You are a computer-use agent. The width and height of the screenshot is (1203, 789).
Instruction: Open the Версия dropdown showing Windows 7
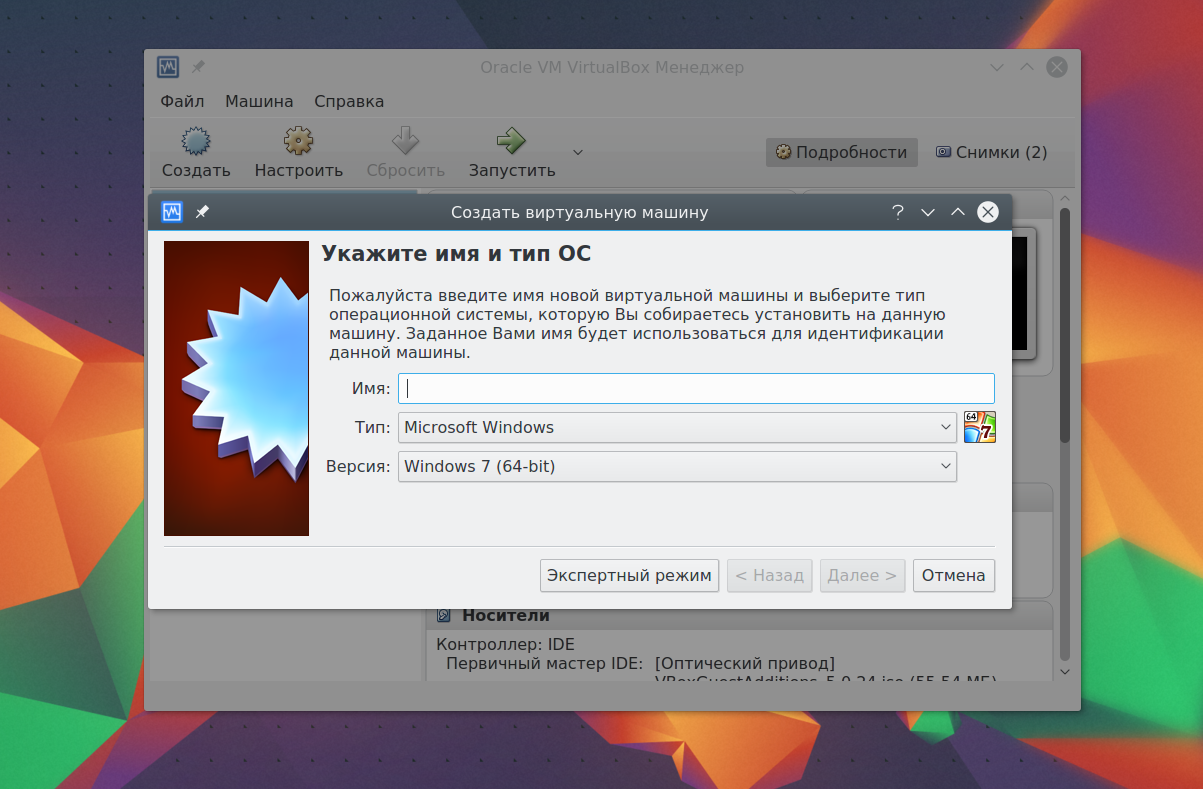tap(677, 466)
